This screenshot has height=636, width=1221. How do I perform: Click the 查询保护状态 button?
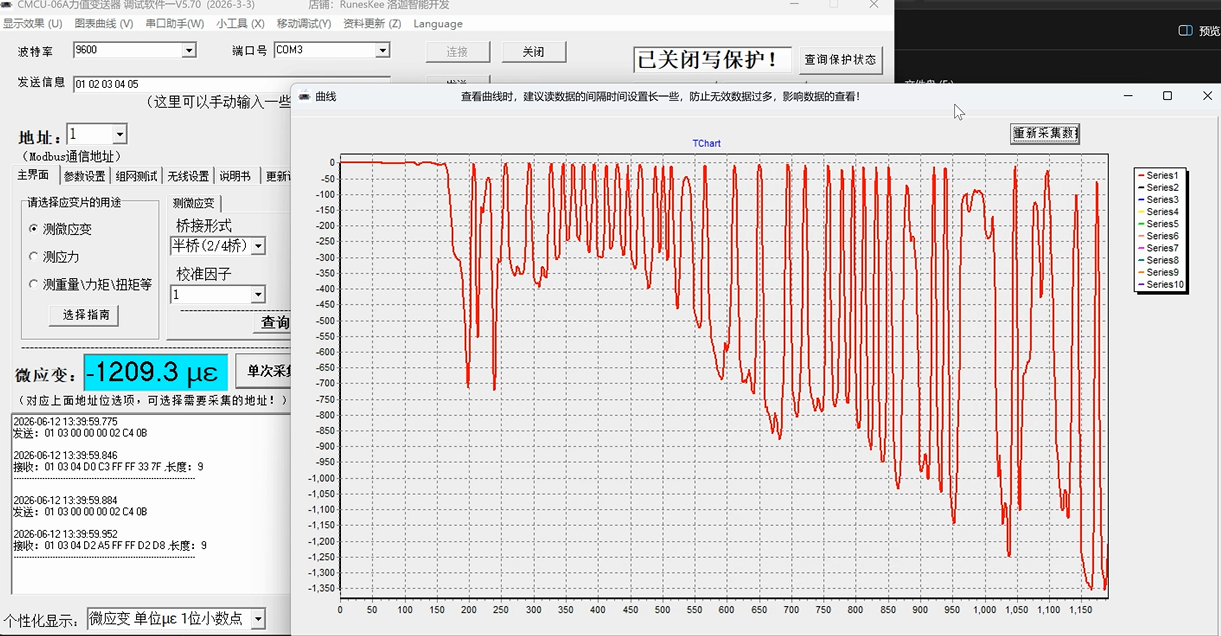click(x=841, y=61)
